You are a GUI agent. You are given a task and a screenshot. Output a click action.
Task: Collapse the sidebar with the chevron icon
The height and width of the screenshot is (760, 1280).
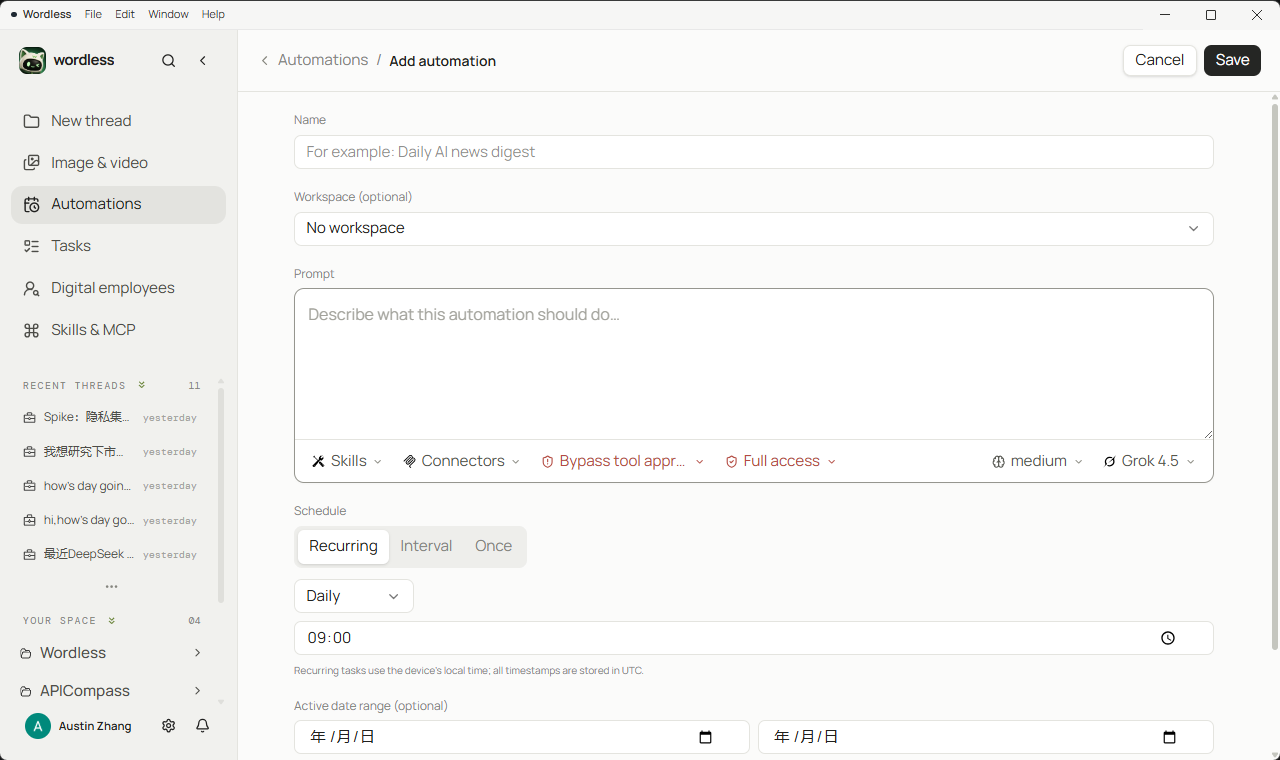pos(203,61)
